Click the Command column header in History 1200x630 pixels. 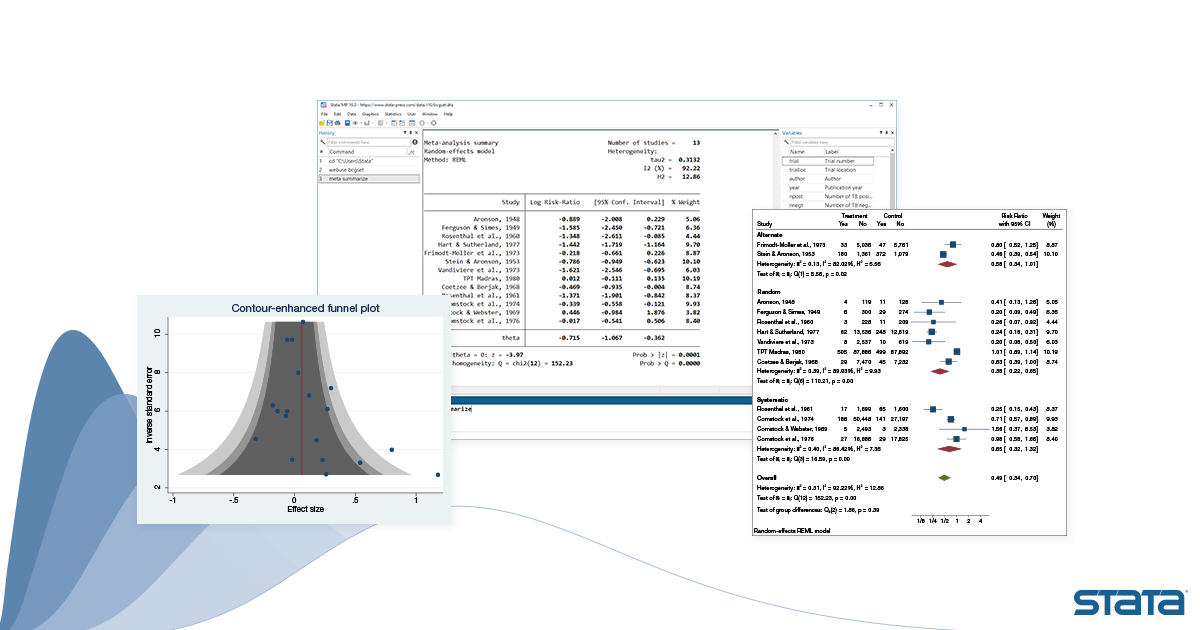341,152
